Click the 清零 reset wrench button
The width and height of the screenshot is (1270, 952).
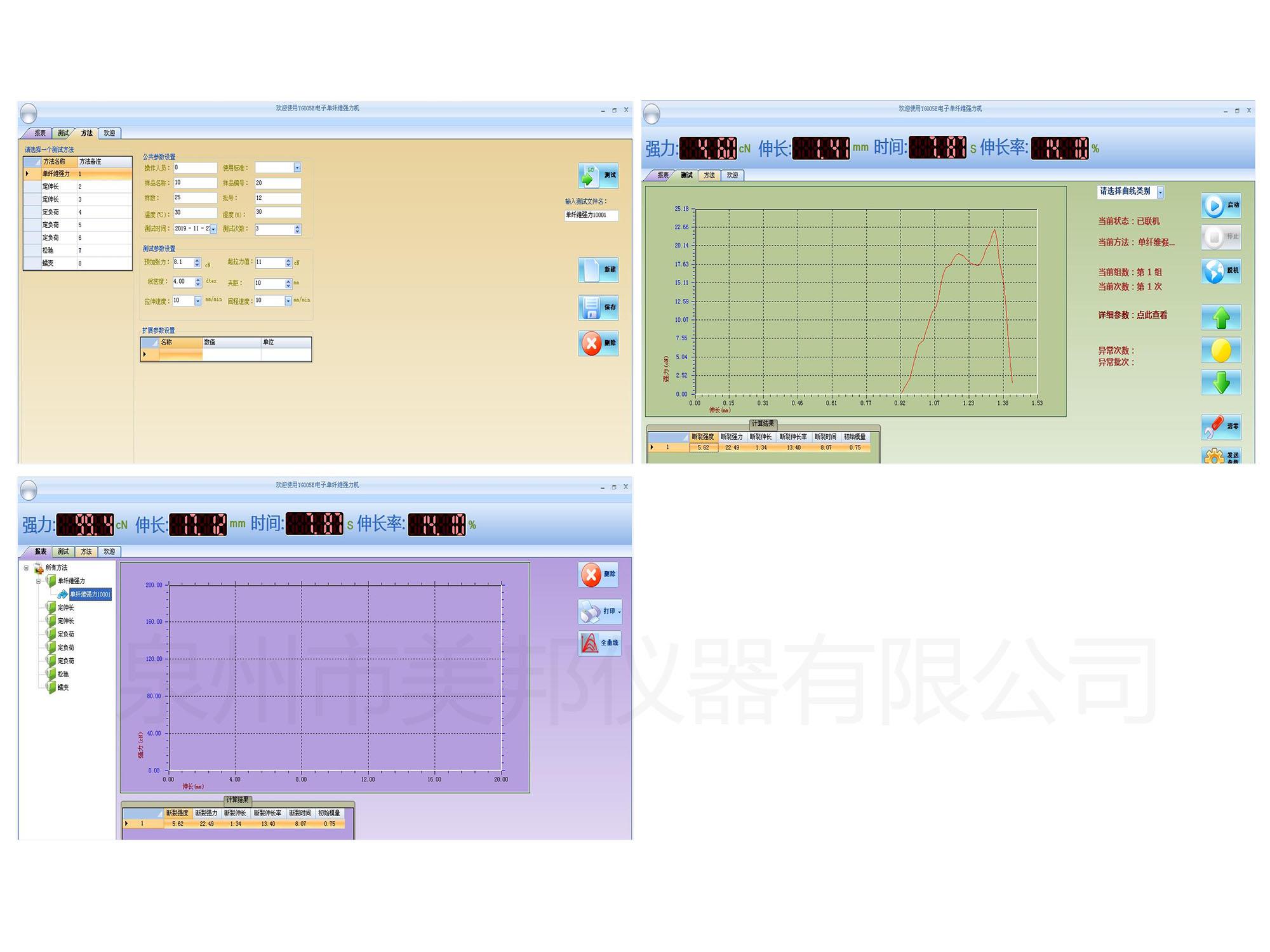tap(1220, 426)
